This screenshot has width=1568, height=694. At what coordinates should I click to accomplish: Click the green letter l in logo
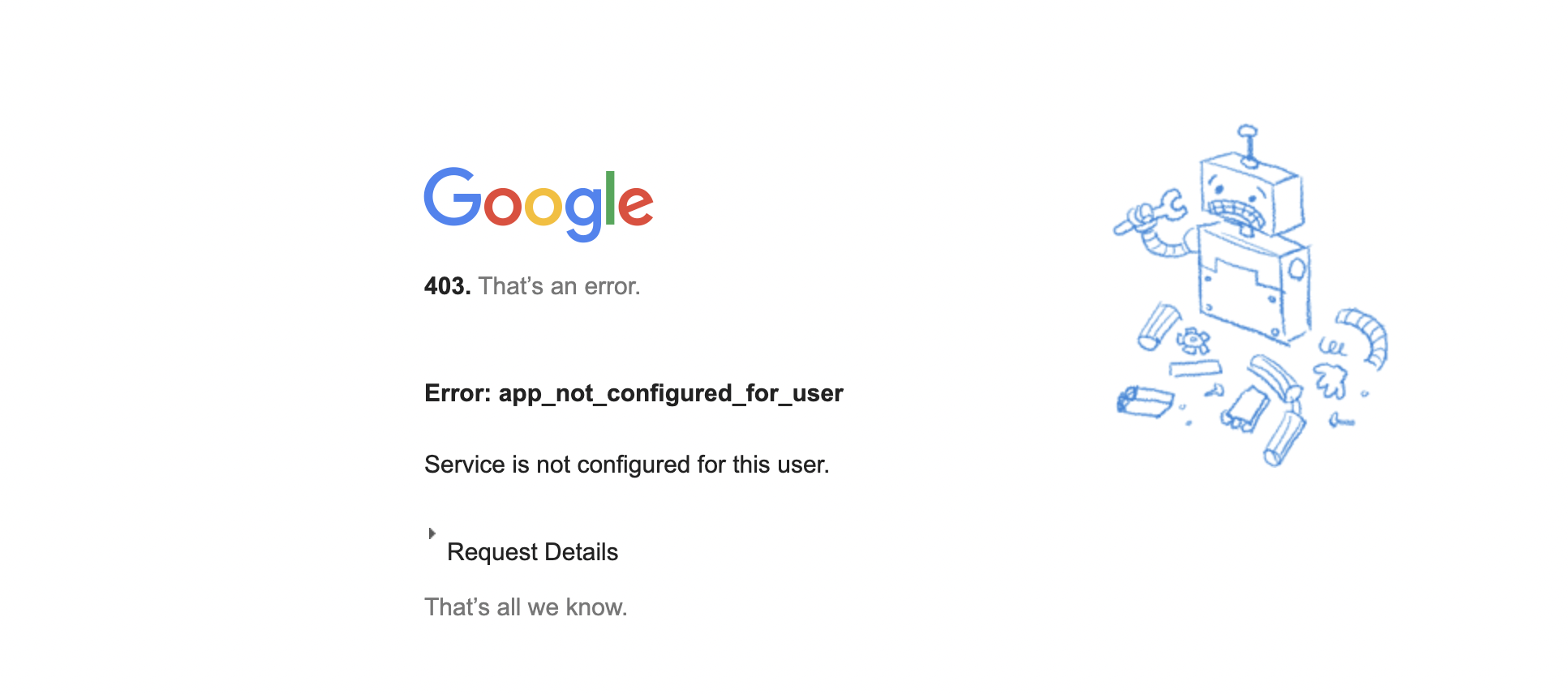pos(610,197)
